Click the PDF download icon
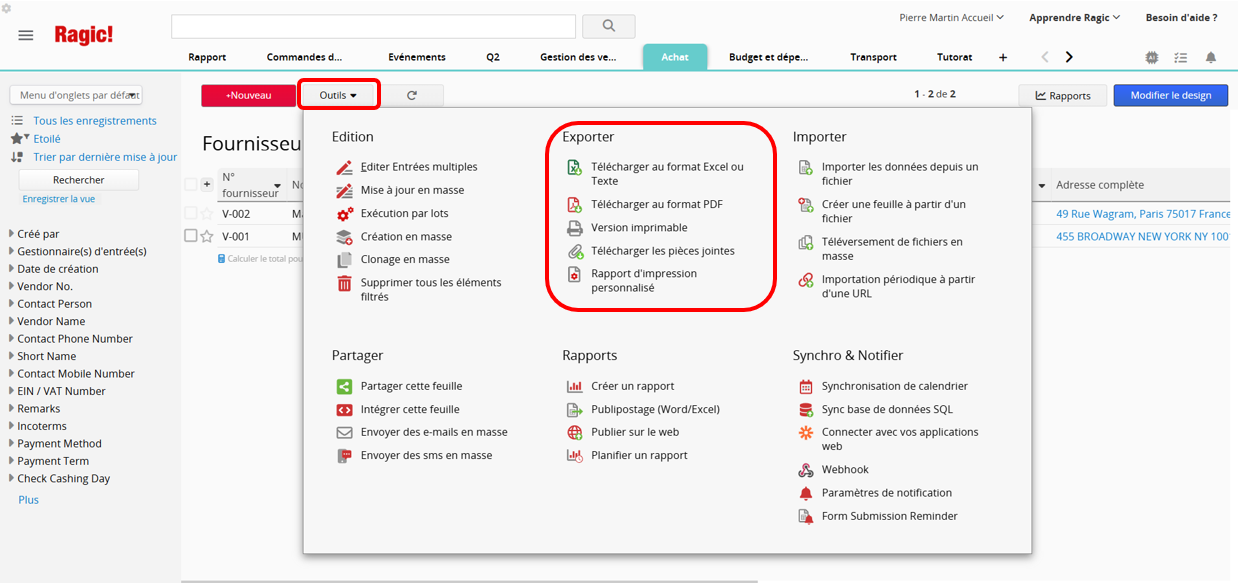The height and width of the screenshot is (583, 1238). click(x=574, y=205)
